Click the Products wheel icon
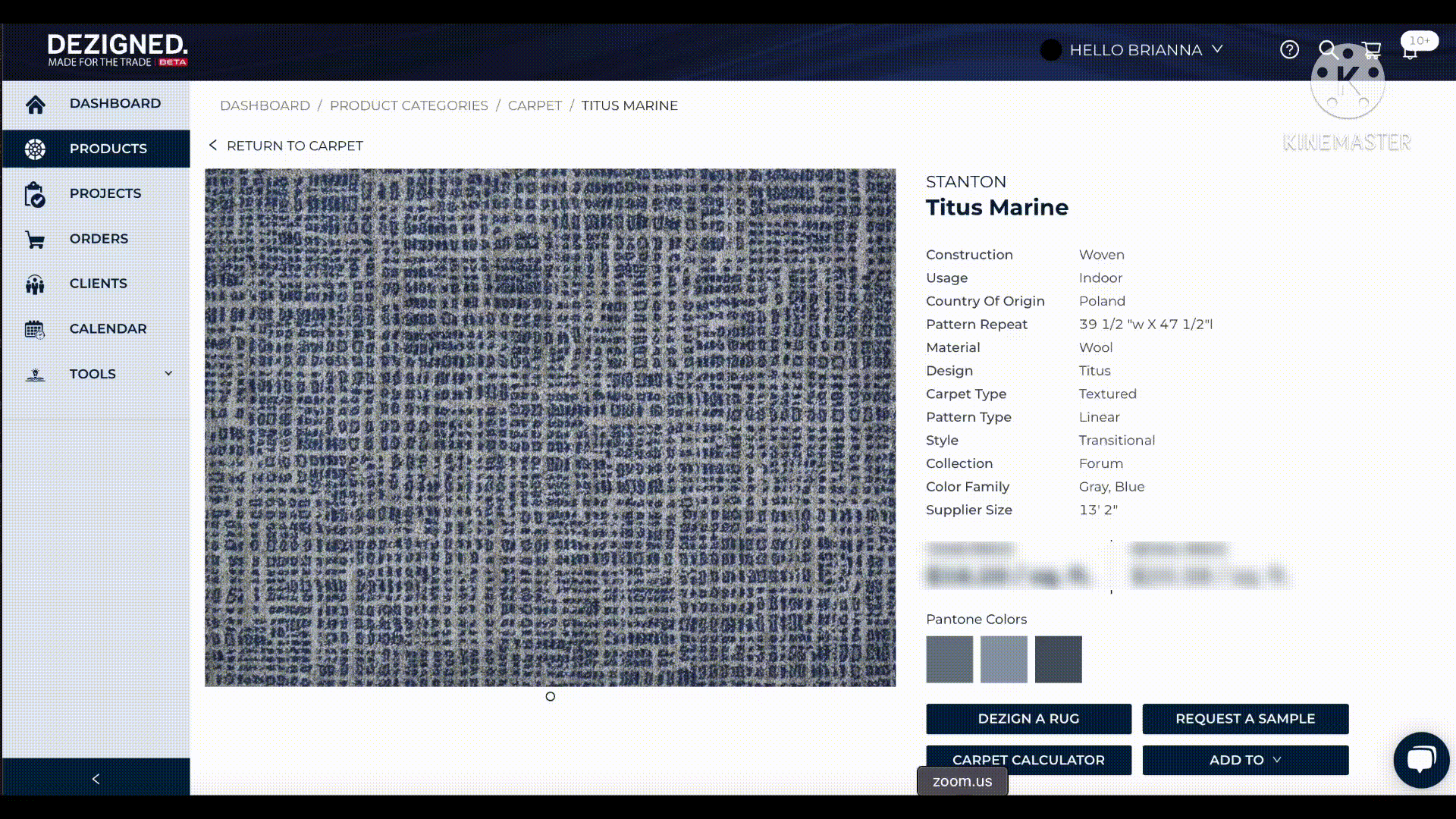 click(35, 149)
